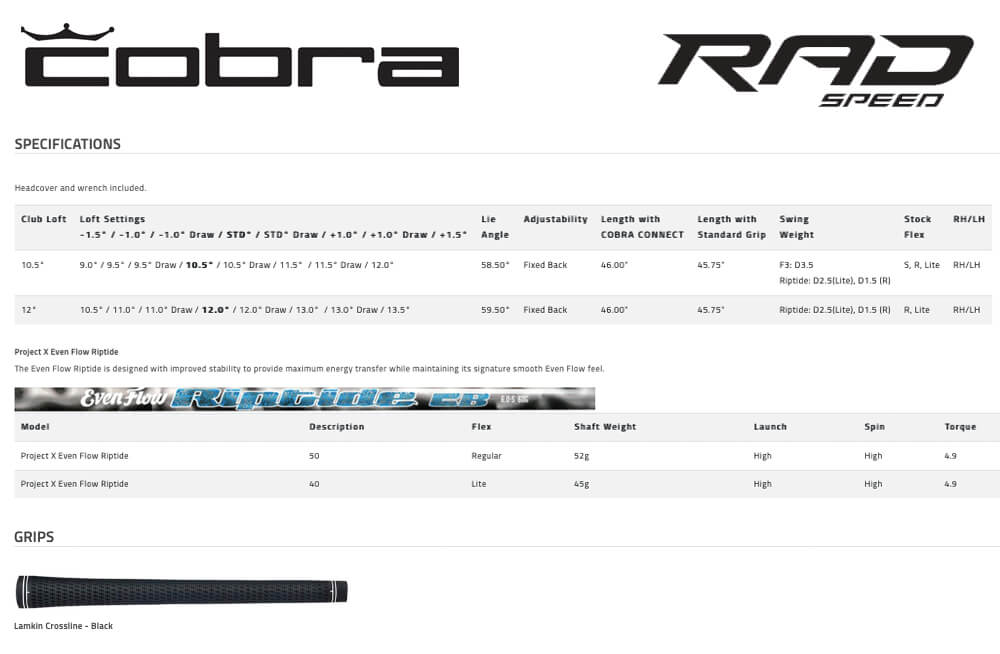Click the 12° club loft cell
Image resolution: width=1000 pixels, height=654 pixels.
pos(29,309)
